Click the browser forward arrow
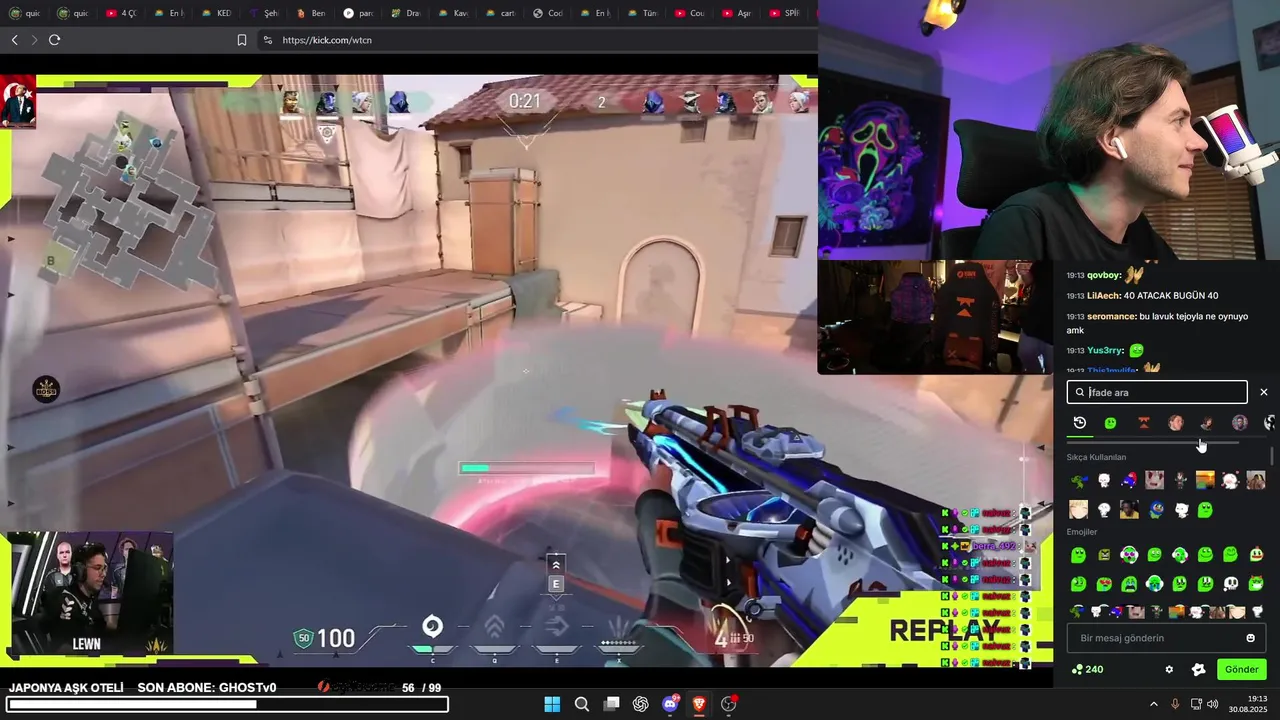 click(34, 40)
